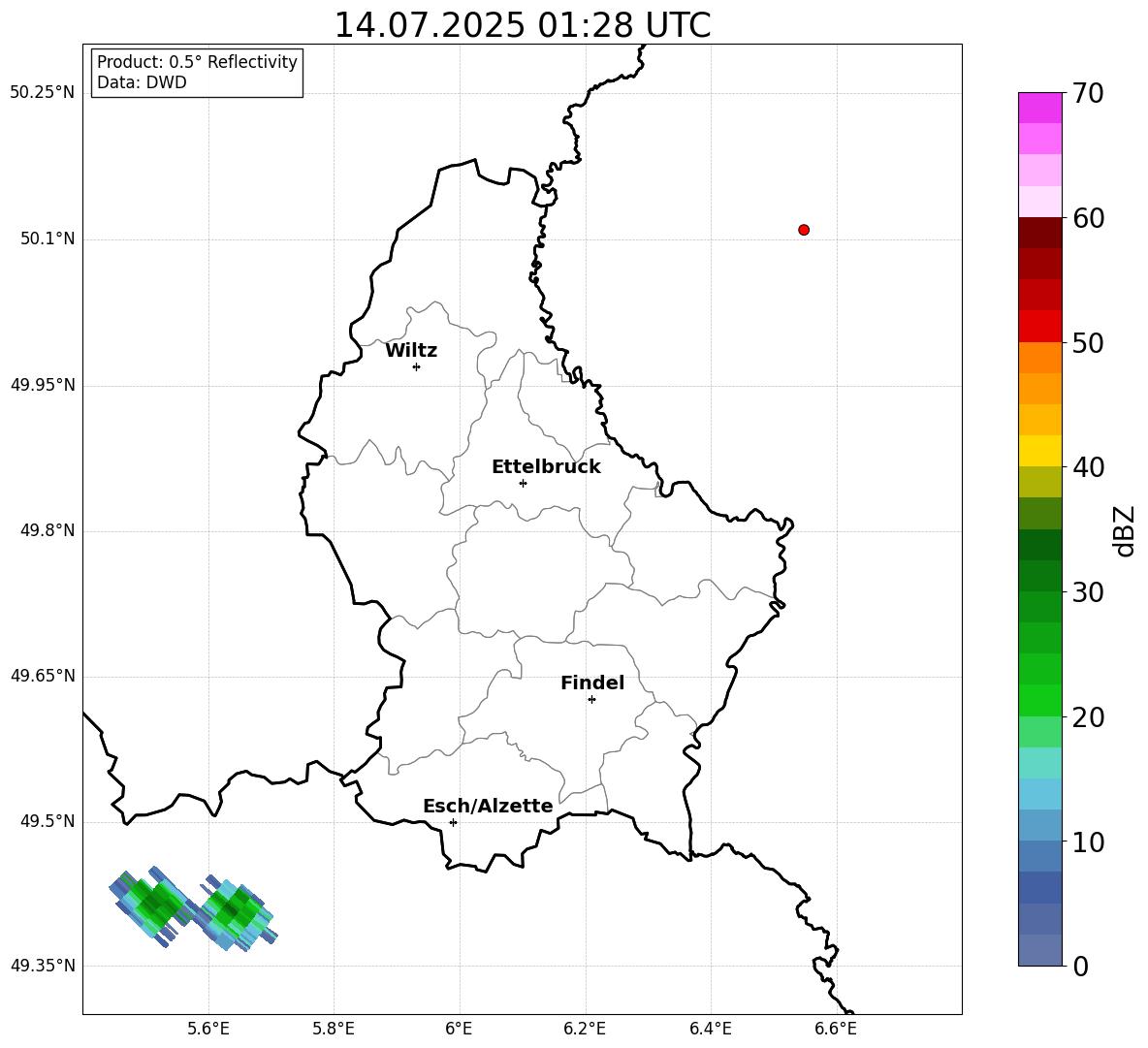This screenshot has width=1148, height=1048.
Task: Click the 5.6°E longitude label
Action: click(208, 1029)
